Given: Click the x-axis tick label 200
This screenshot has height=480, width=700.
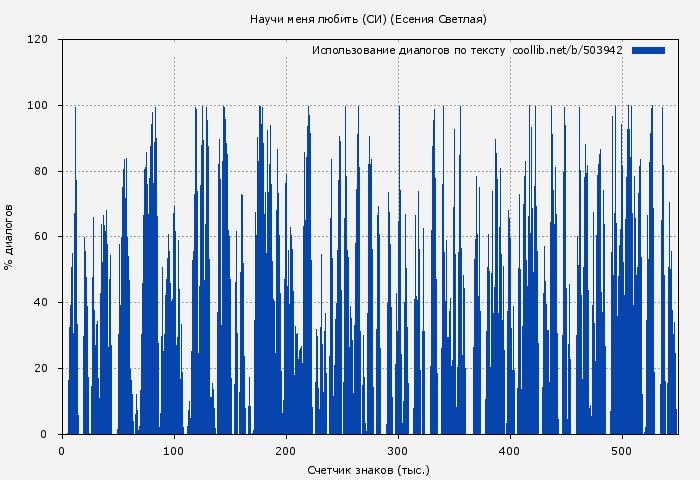Looking at the screenshot, I should pyautogui.click(x=286, y=451).
